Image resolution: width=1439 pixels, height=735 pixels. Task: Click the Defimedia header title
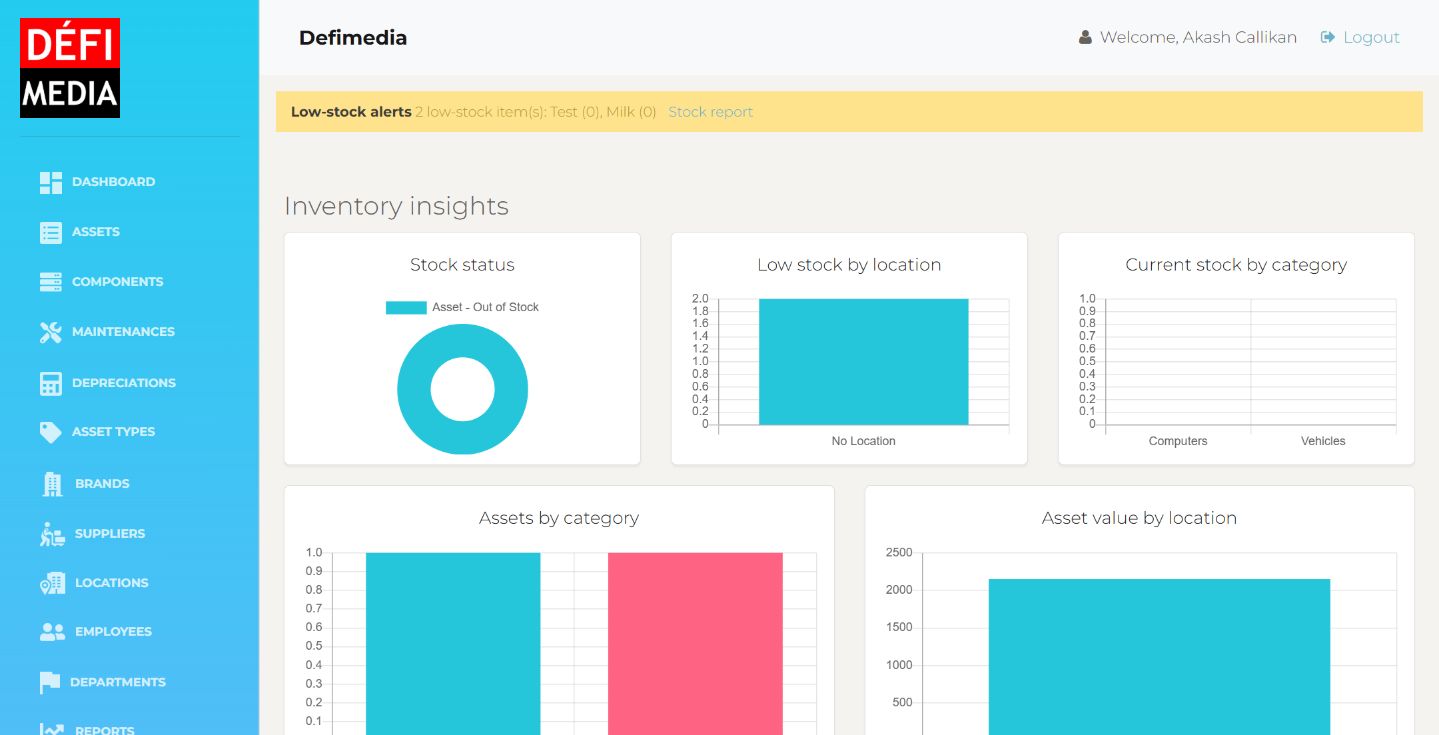(353, 38)
